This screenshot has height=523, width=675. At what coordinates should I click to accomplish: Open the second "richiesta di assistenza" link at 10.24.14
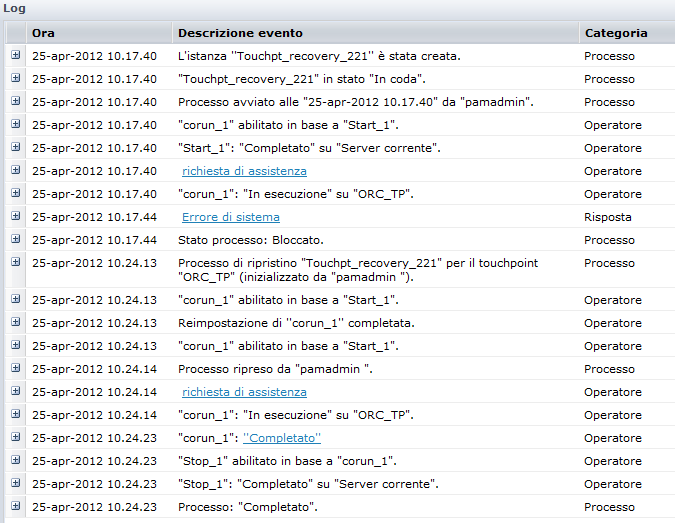point(244,392)
